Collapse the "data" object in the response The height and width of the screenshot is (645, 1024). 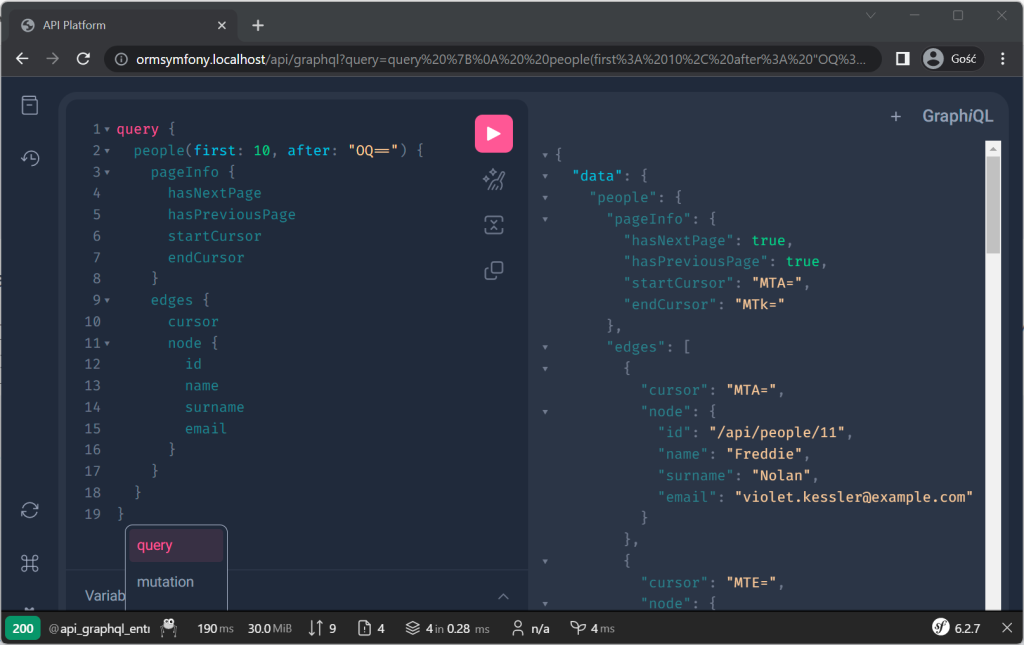(x=545, y=176)
